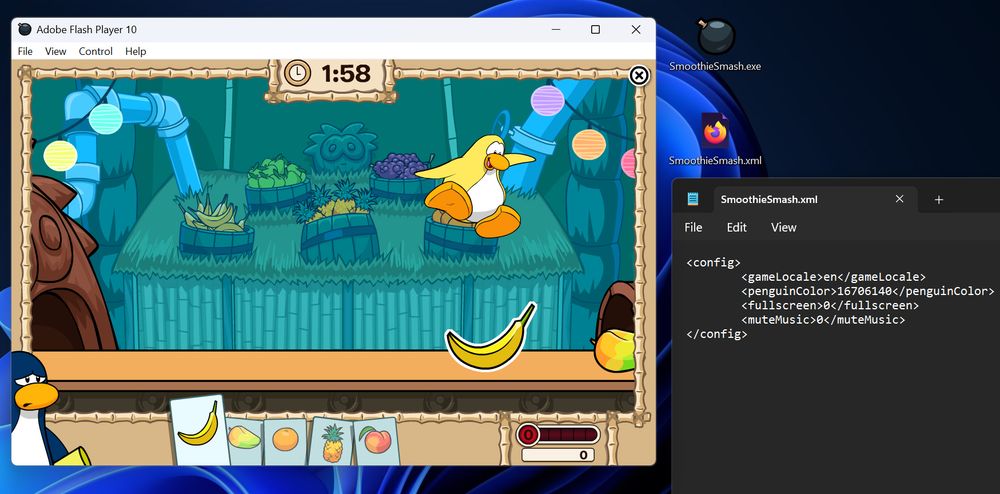This screenshot has width=1000, height=494.
Task: Select the banana recipe card
Action: pyautogui.click(x=200, y=430)
